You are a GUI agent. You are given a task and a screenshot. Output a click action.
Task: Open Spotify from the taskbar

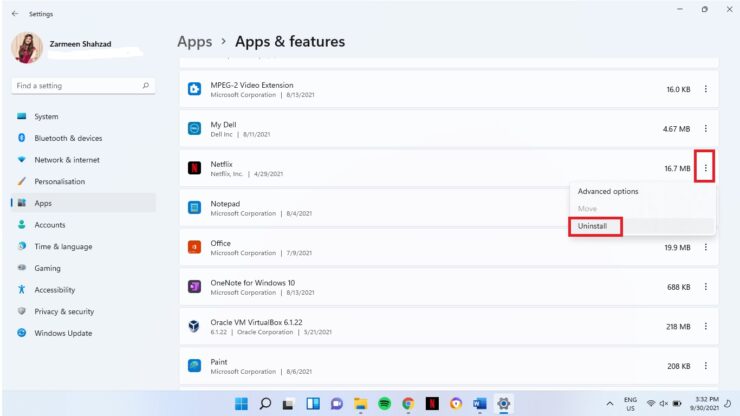[384, 404]
